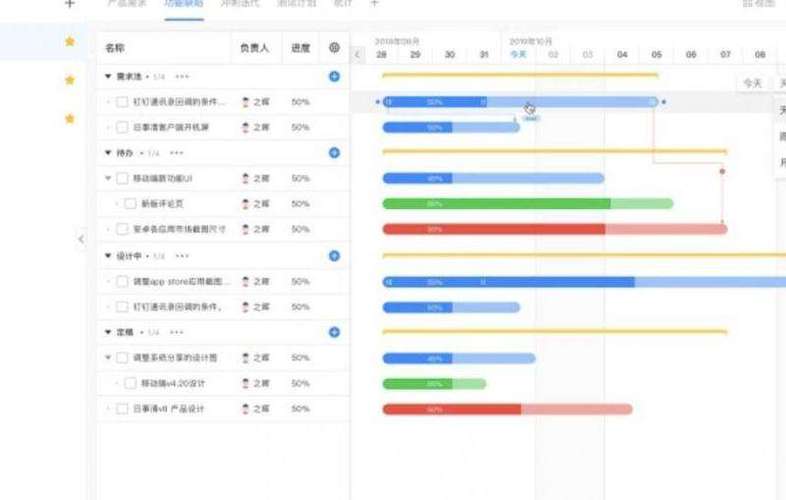Collapse the 移动端新功能UI subtasks

point(108,178)
